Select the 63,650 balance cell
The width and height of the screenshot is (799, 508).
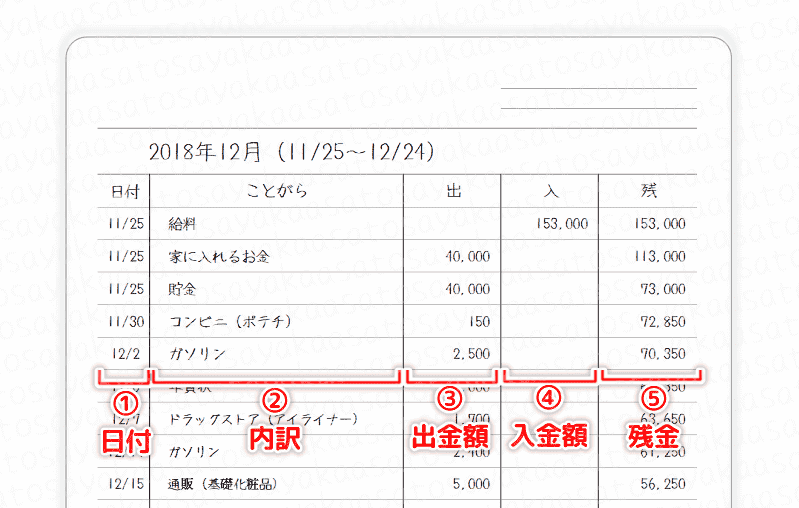click(x=663, y=419)
